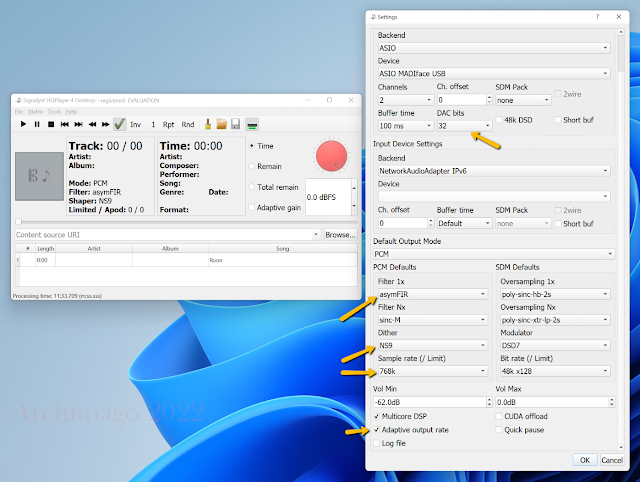Viewport: 640px width, 482px height.
Task: Click the fast-forward button
Action: coord(106,124)
